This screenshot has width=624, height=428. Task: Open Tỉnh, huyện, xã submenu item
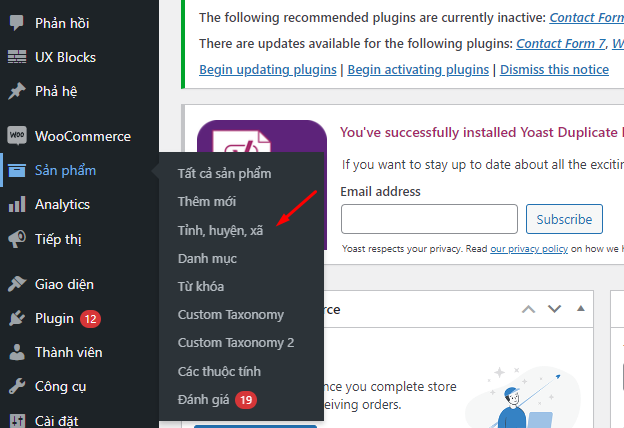coord(220,230)
